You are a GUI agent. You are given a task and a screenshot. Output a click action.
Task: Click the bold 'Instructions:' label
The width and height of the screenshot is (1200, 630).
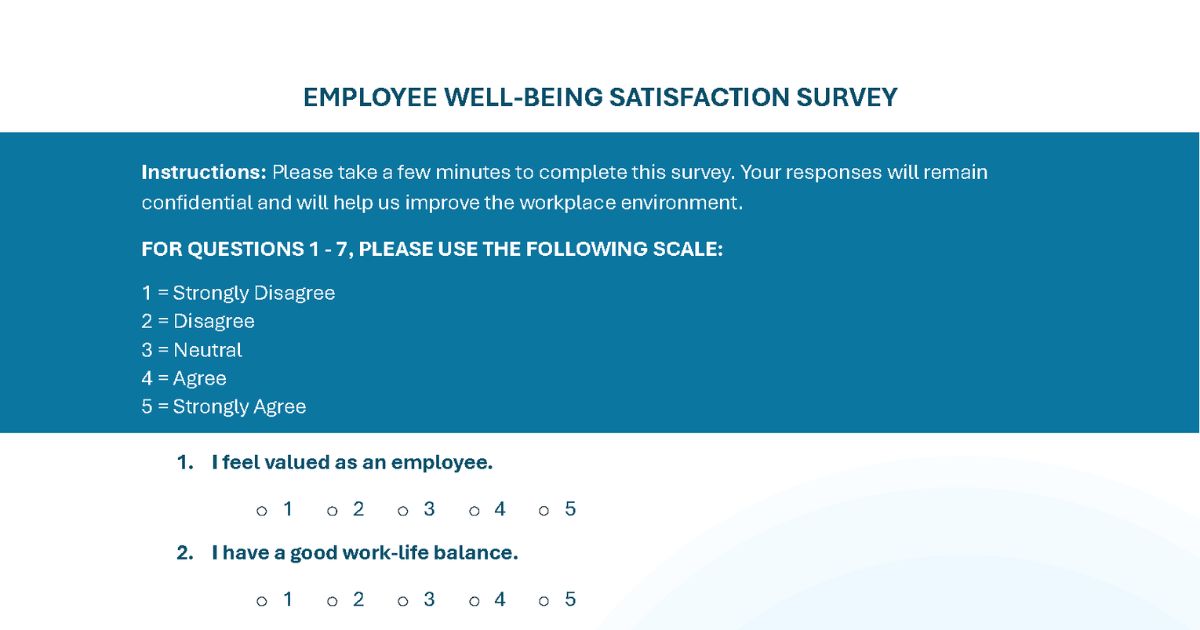tap(203, 172)
